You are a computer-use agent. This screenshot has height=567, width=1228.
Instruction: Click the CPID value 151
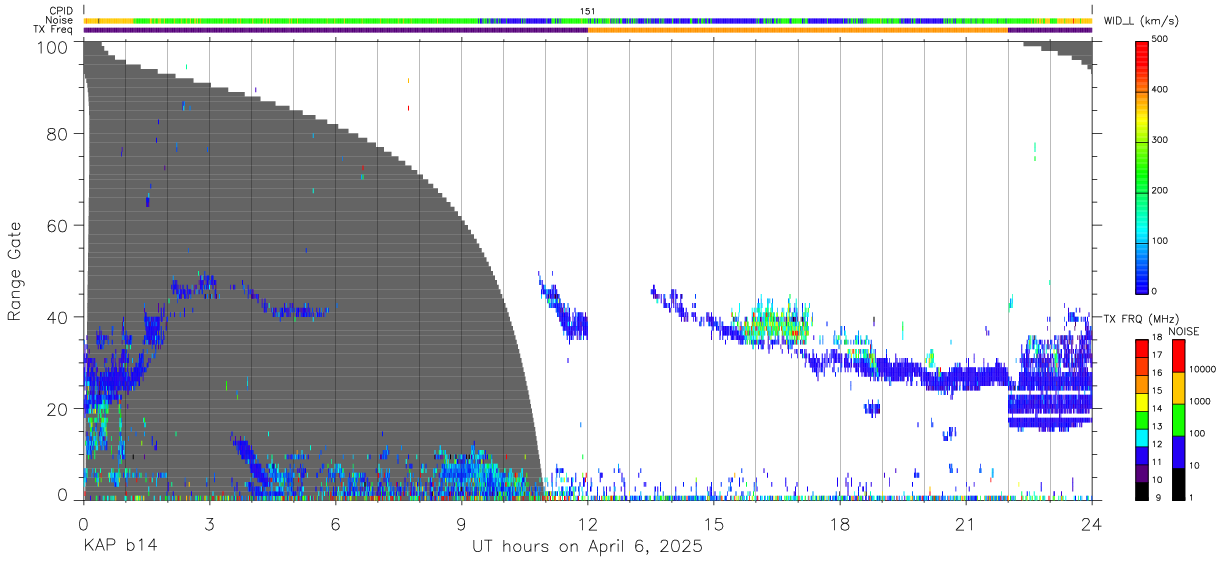coord(588,11)
